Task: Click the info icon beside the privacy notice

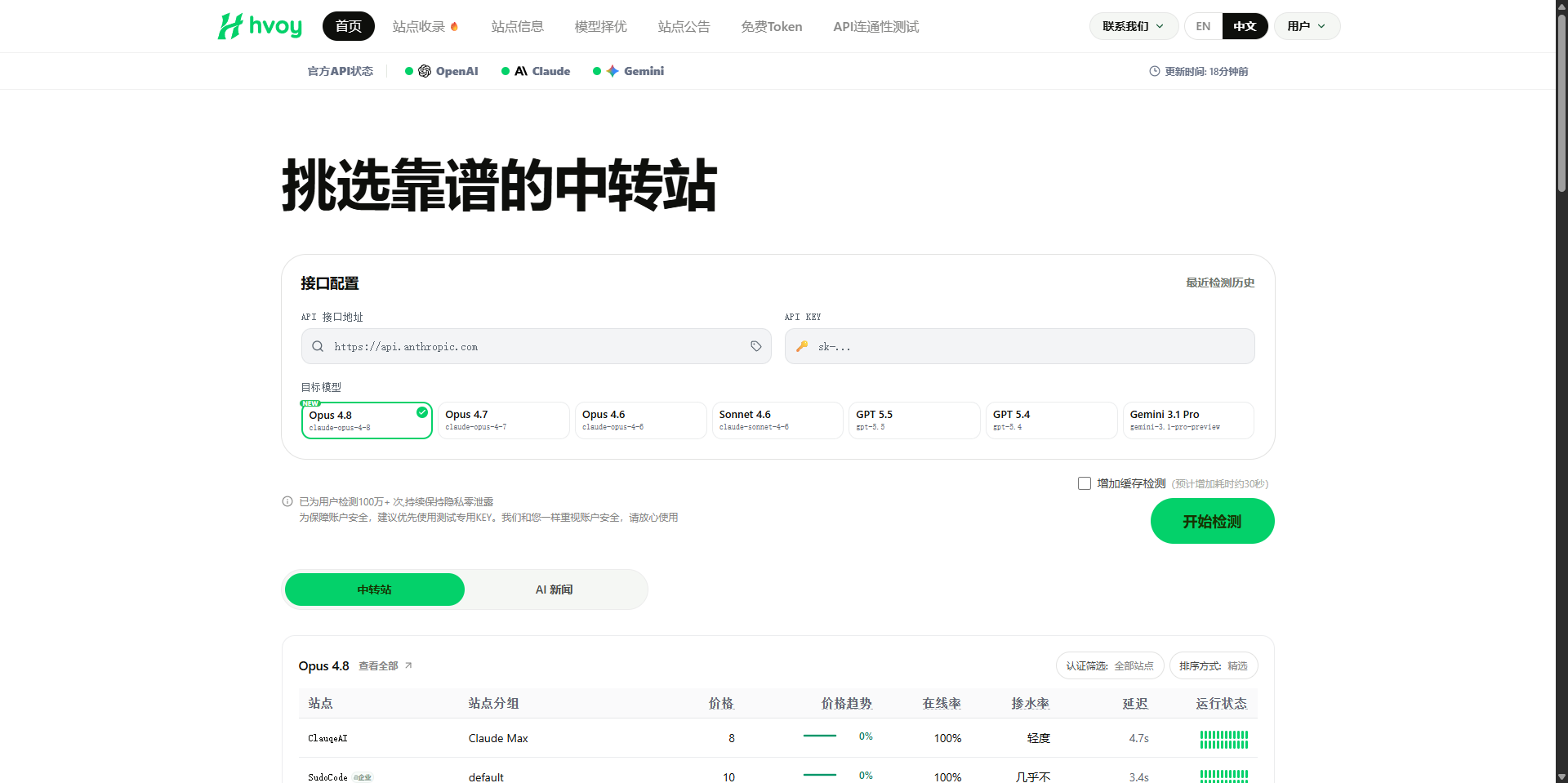Action: pyautogui.click(x=287, y=501)
